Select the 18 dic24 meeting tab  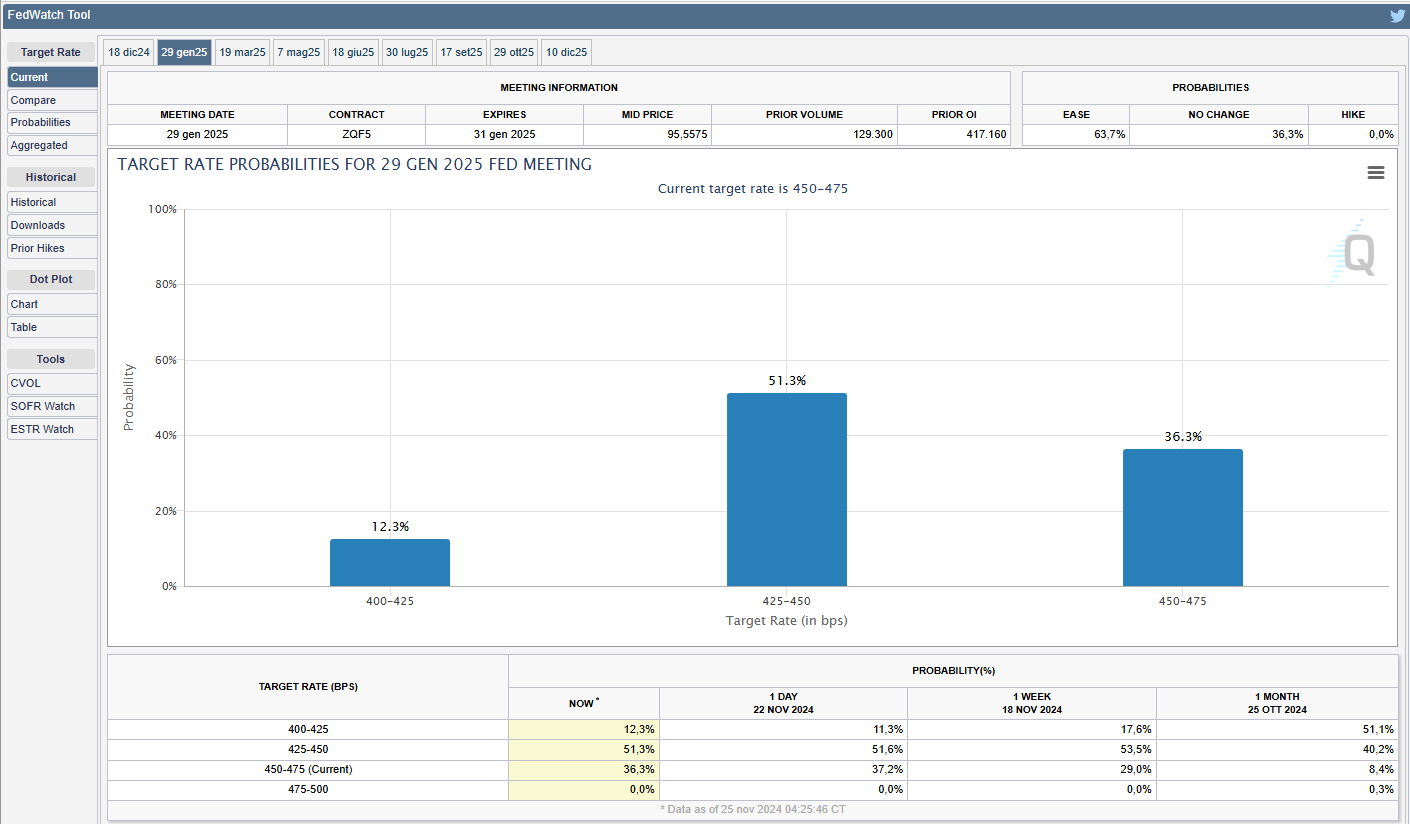click(129, 52)
